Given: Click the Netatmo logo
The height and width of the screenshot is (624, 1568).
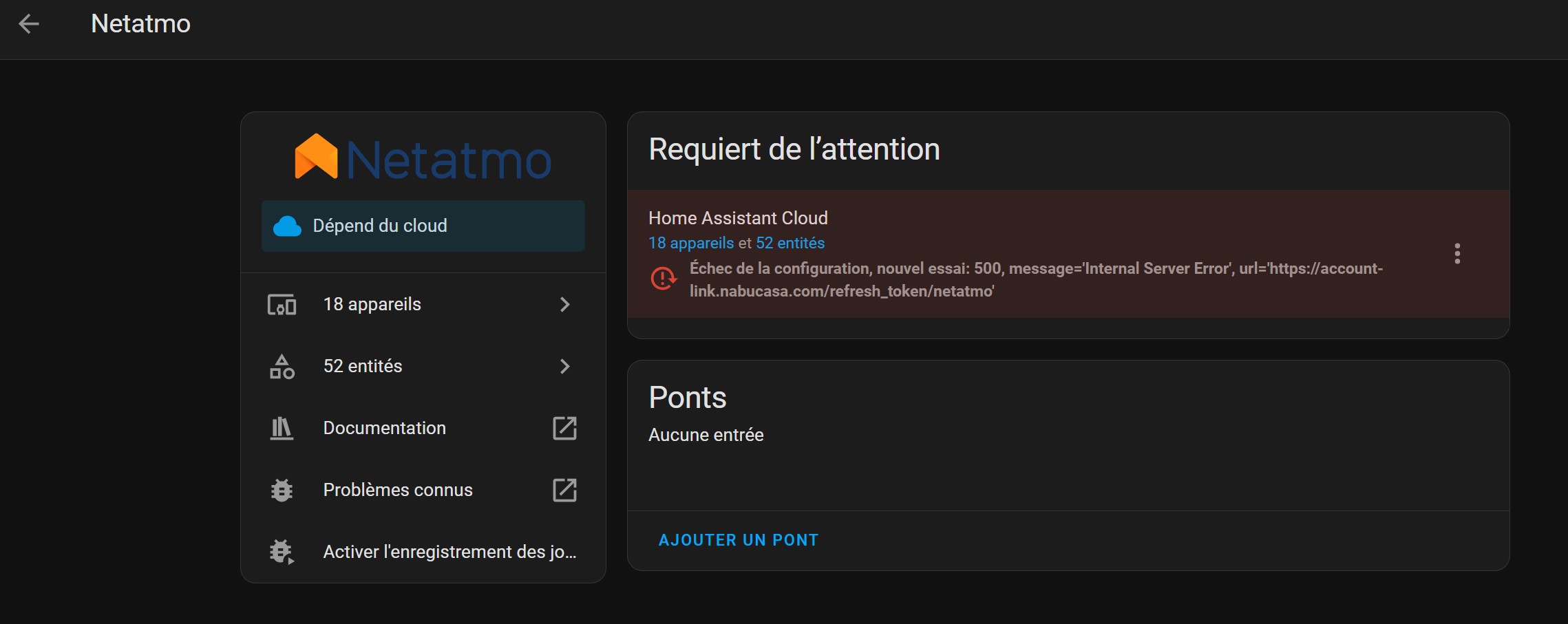Looking at the screenshot, I should point(423,158).
